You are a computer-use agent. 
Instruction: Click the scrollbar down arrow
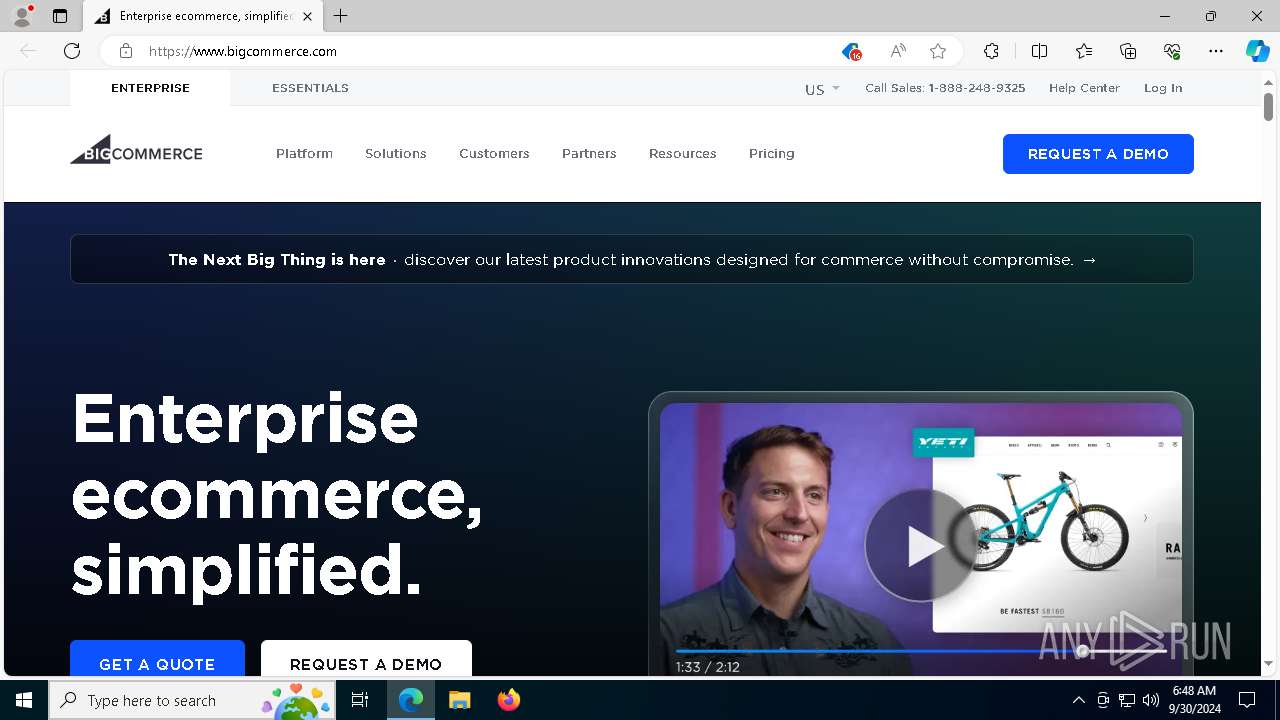[x=1268, y=664]
